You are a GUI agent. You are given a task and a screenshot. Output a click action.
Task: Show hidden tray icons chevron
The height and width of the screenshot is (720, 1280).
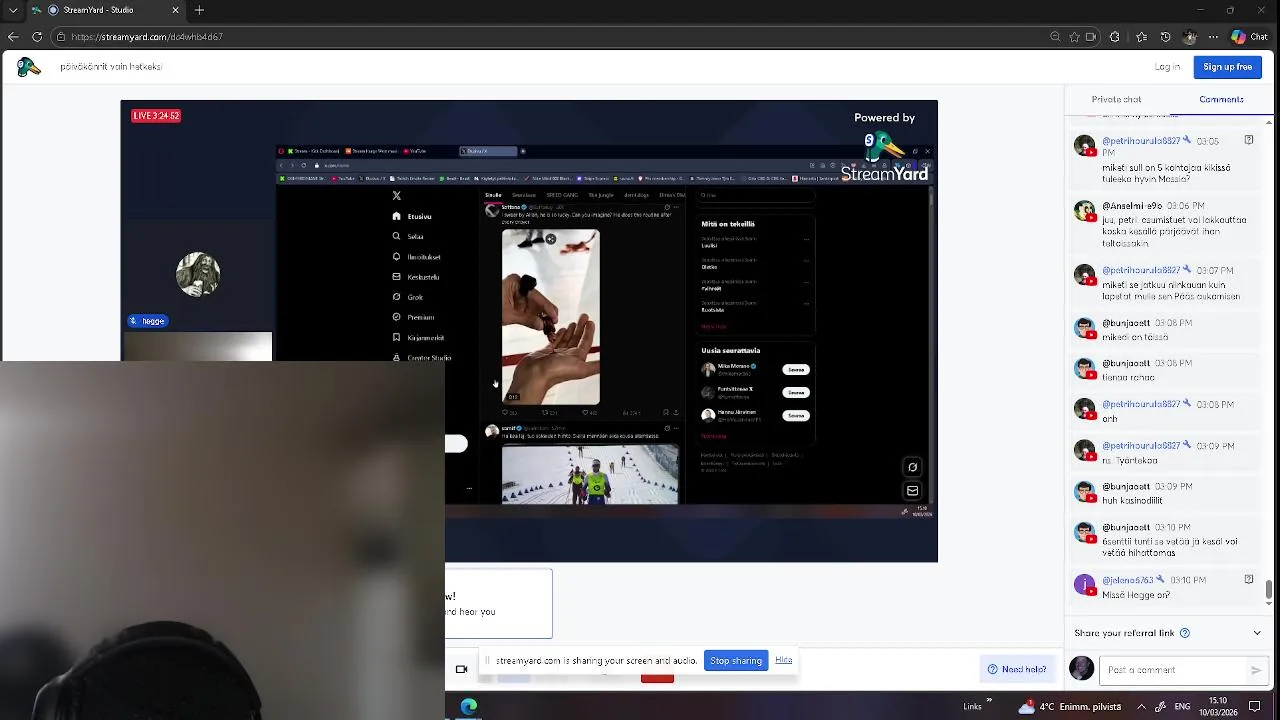[x=1141, y=706]
